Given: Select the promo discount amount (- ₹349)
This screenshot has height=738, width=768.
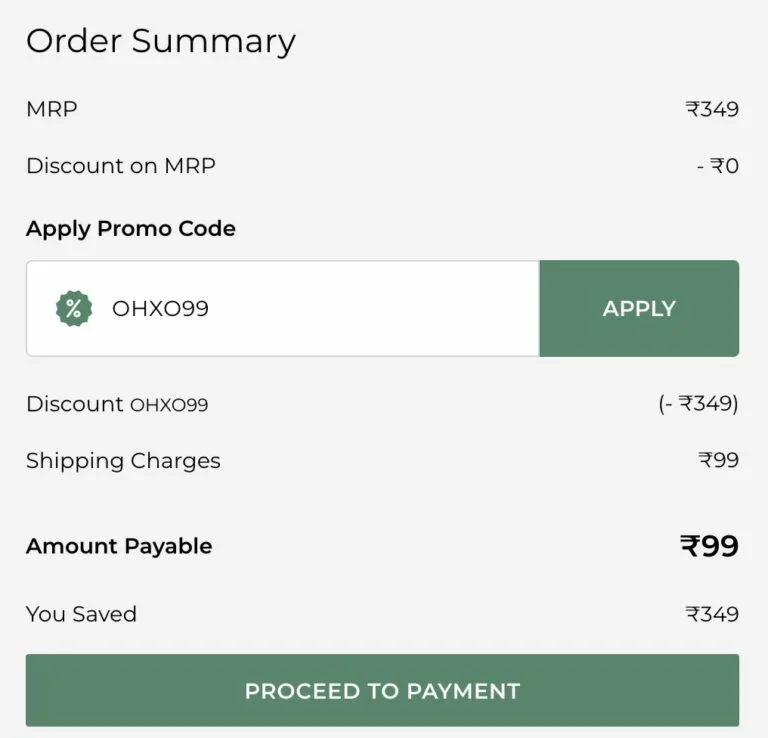Looking at the screenshot, I should tap(698, 404).
